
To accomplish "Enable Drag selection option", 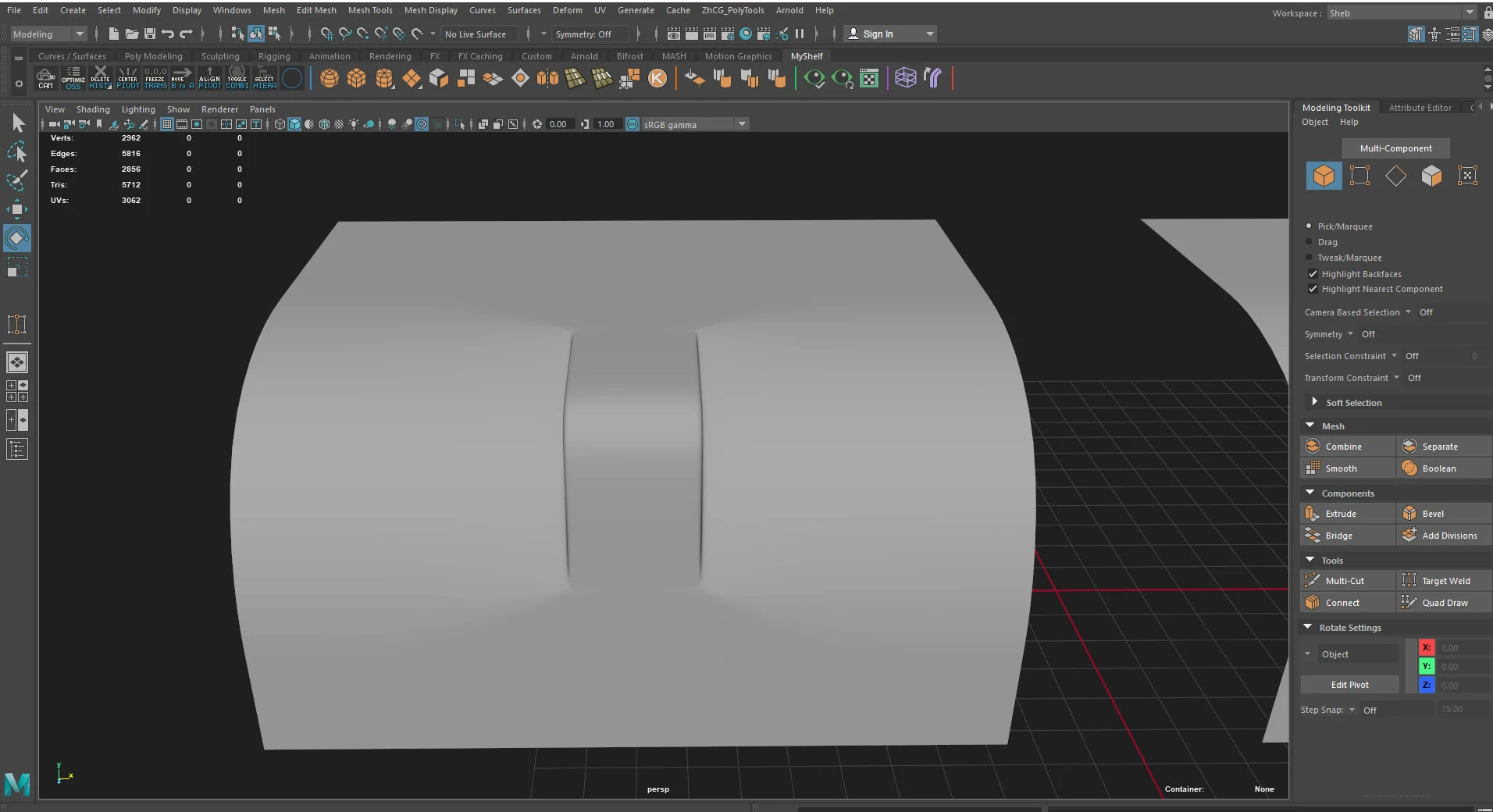I will coord(1309,242).
